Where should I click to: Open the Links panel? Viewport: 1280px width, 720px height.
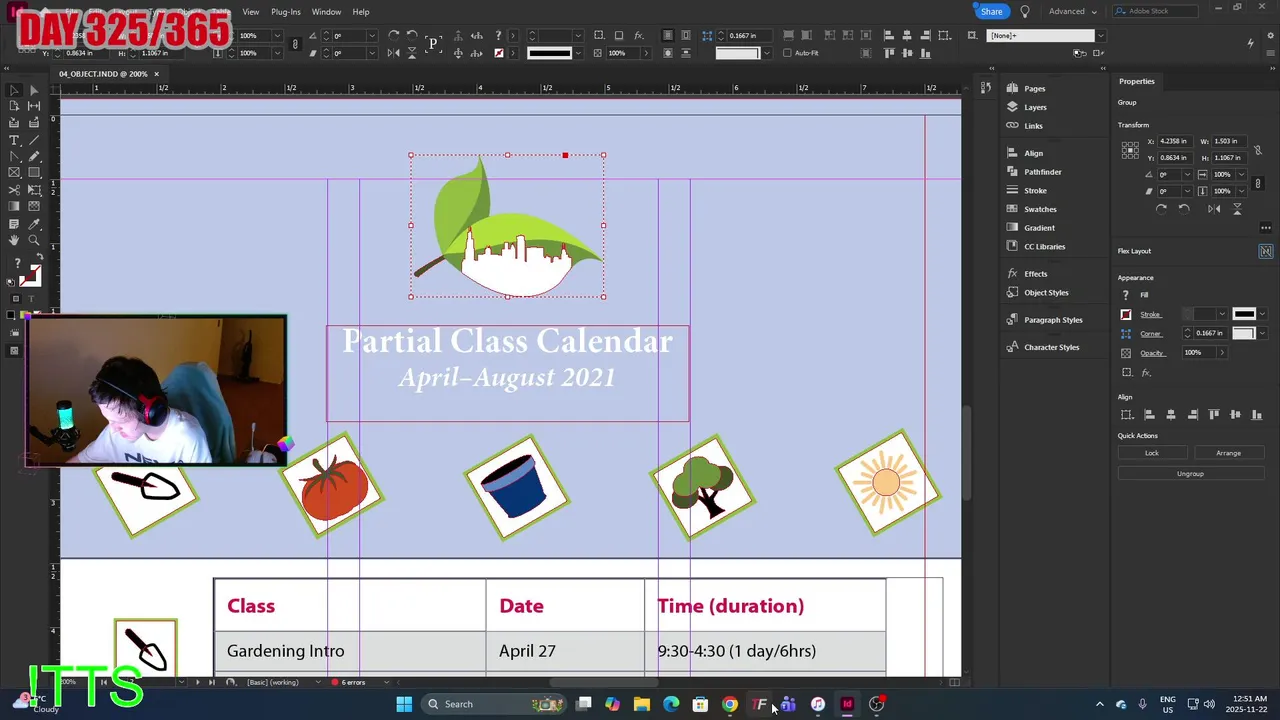[1033, 126]
